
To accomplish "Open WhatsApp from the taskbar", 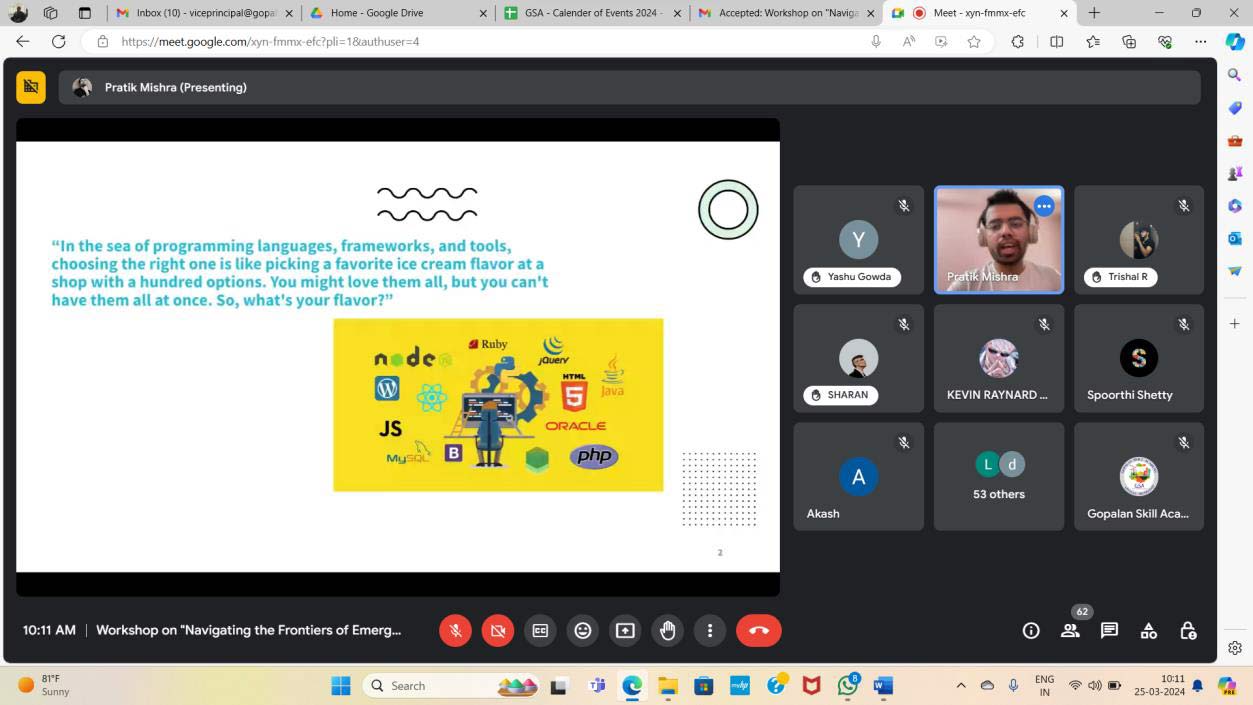I will click(x=848, y=685).
